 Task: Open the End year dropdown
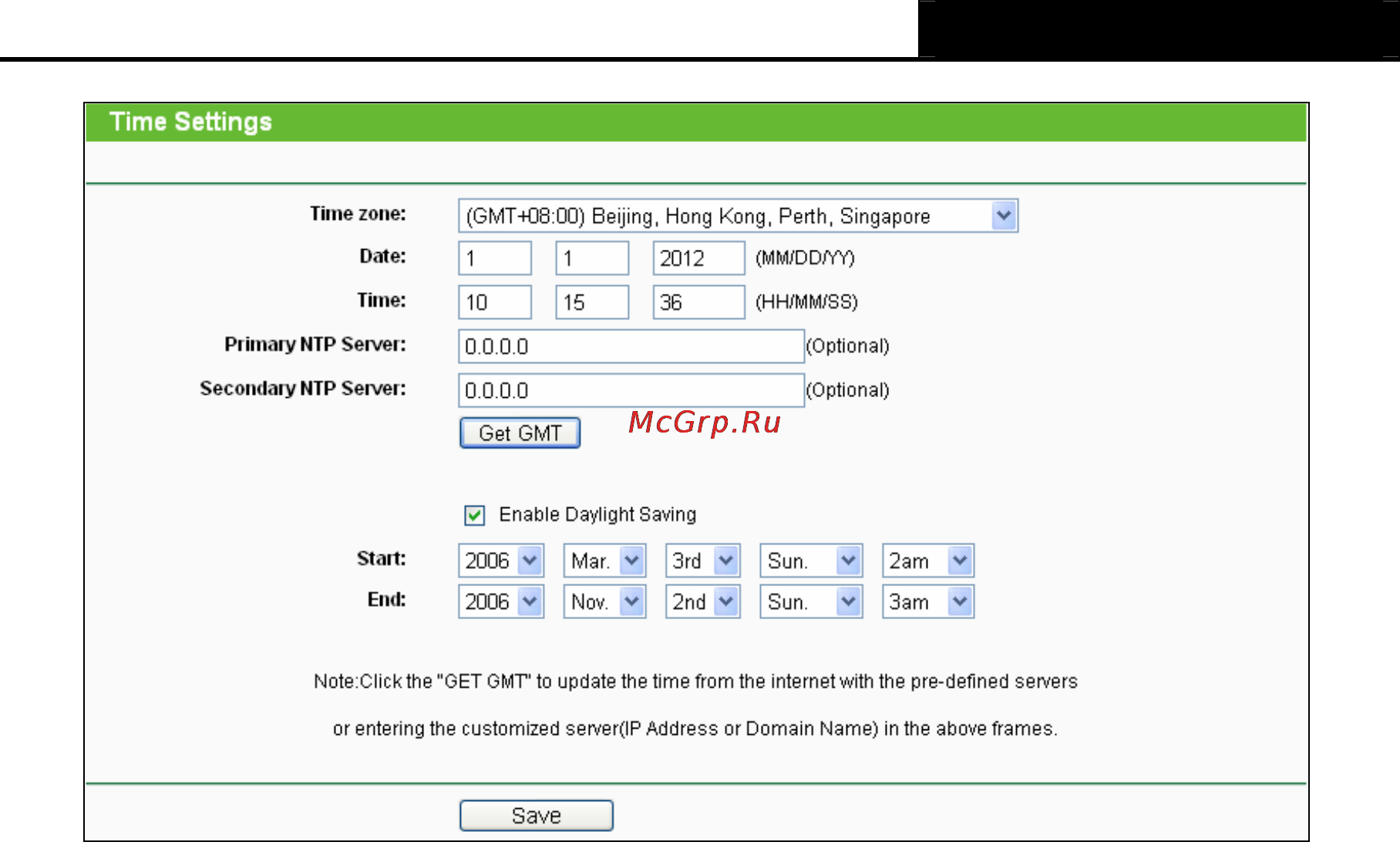[501, 601]
